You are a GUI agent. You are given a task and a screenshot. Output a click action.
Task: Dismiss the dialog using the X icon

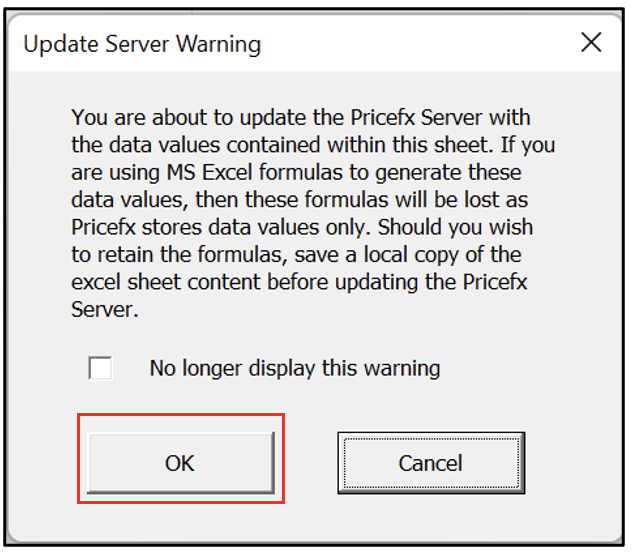click(x=591, y=43)
